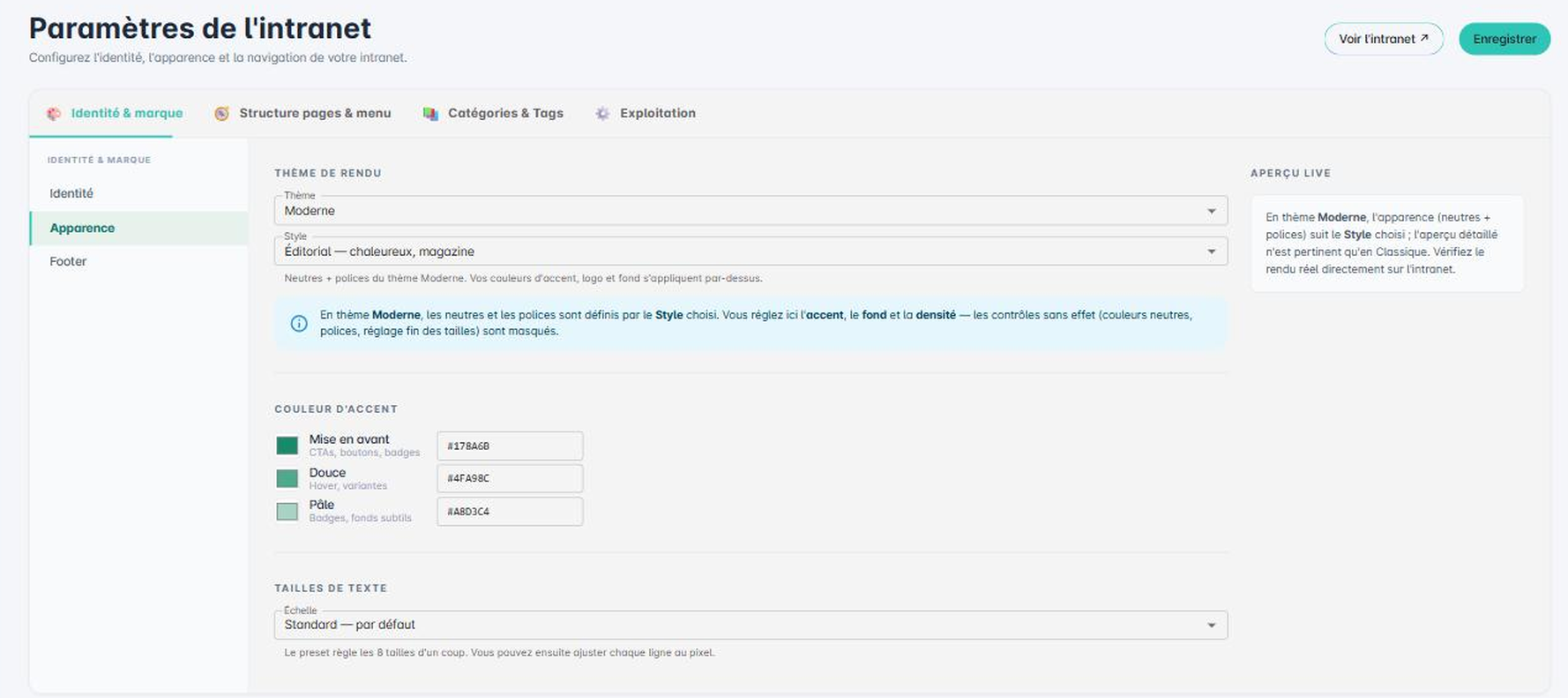Click the TAILLES DE TEXTE section heading
This screenshot has width=1568, height=698.
point(331,588)
